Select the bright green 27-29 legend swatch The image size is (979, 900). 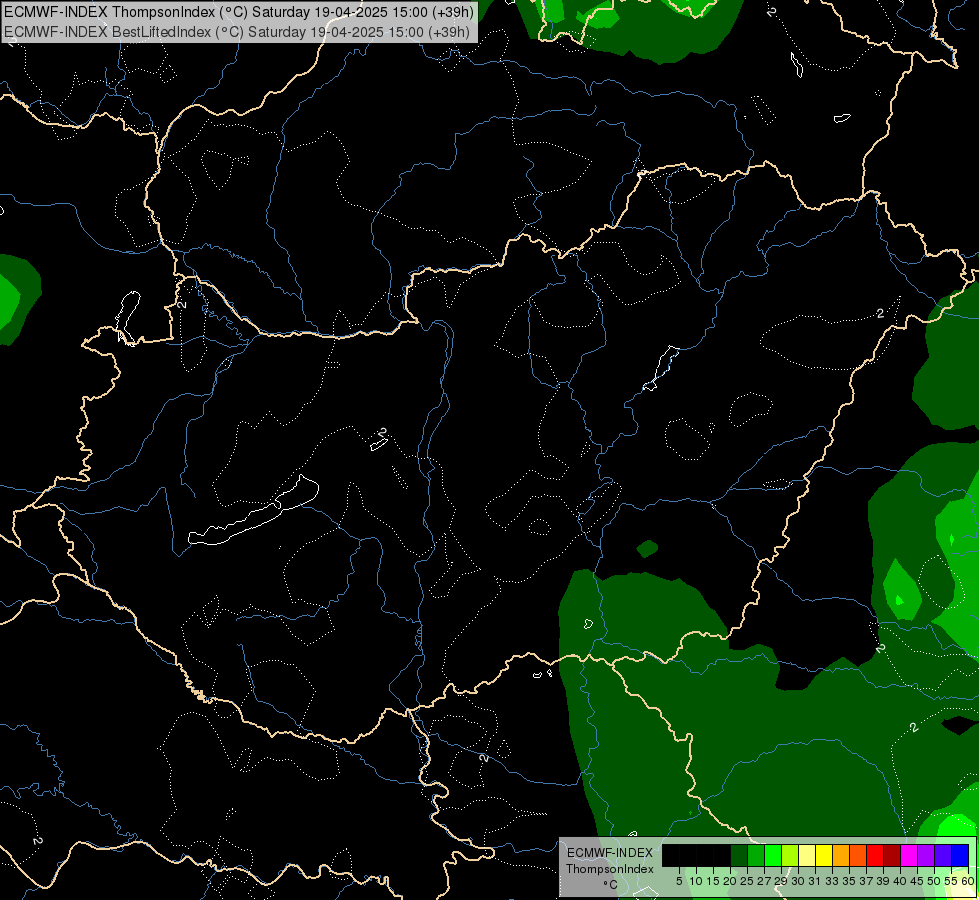click(x=773, y=856)
